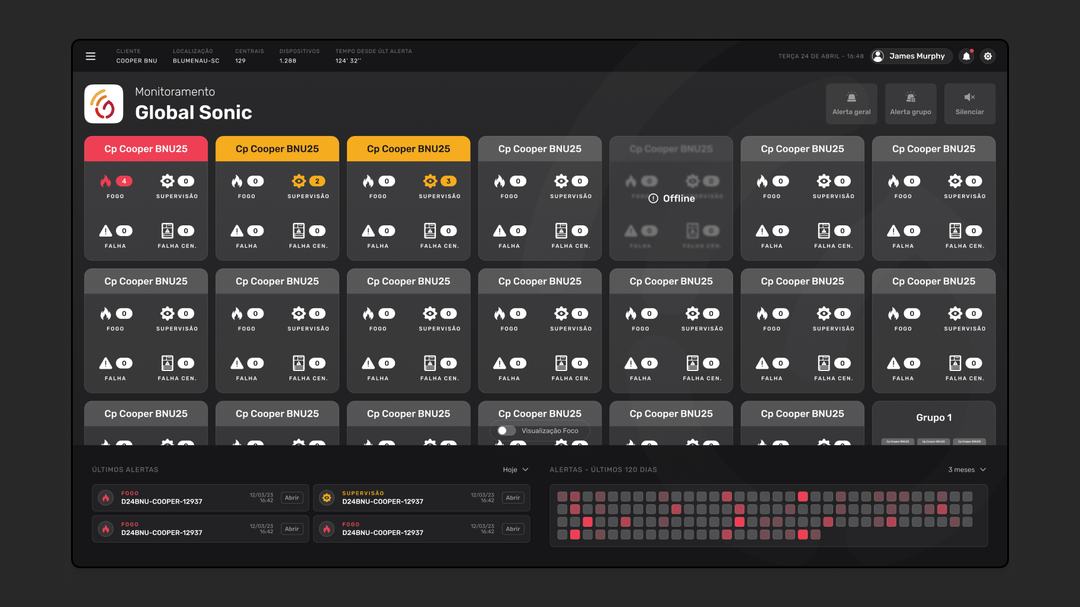Click supervision gear on first yellow card

[x=298, y=181]
